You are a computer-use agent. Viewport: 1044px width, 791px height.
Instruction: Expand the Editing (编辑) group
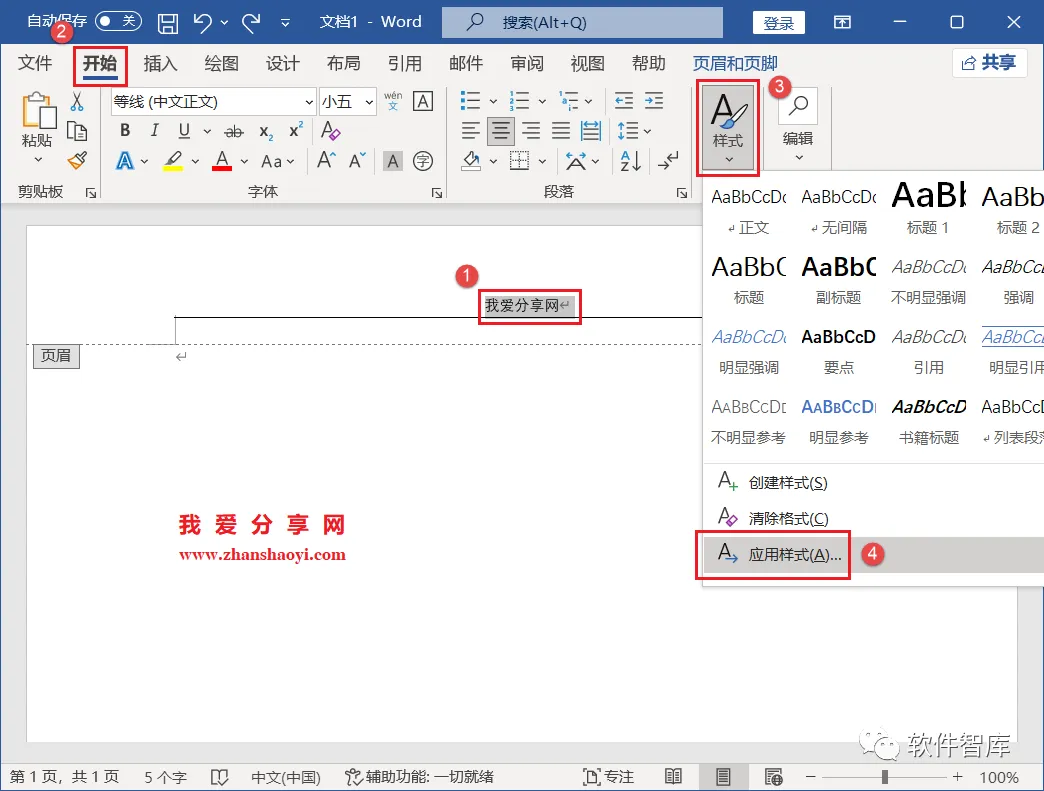[798, 128]
